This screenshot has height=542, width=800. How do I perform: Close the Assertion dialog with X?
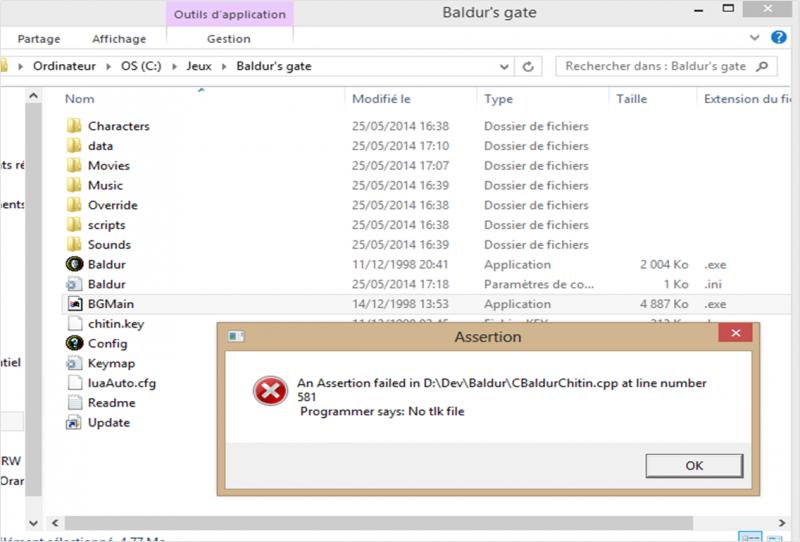[x=735, y=333]
